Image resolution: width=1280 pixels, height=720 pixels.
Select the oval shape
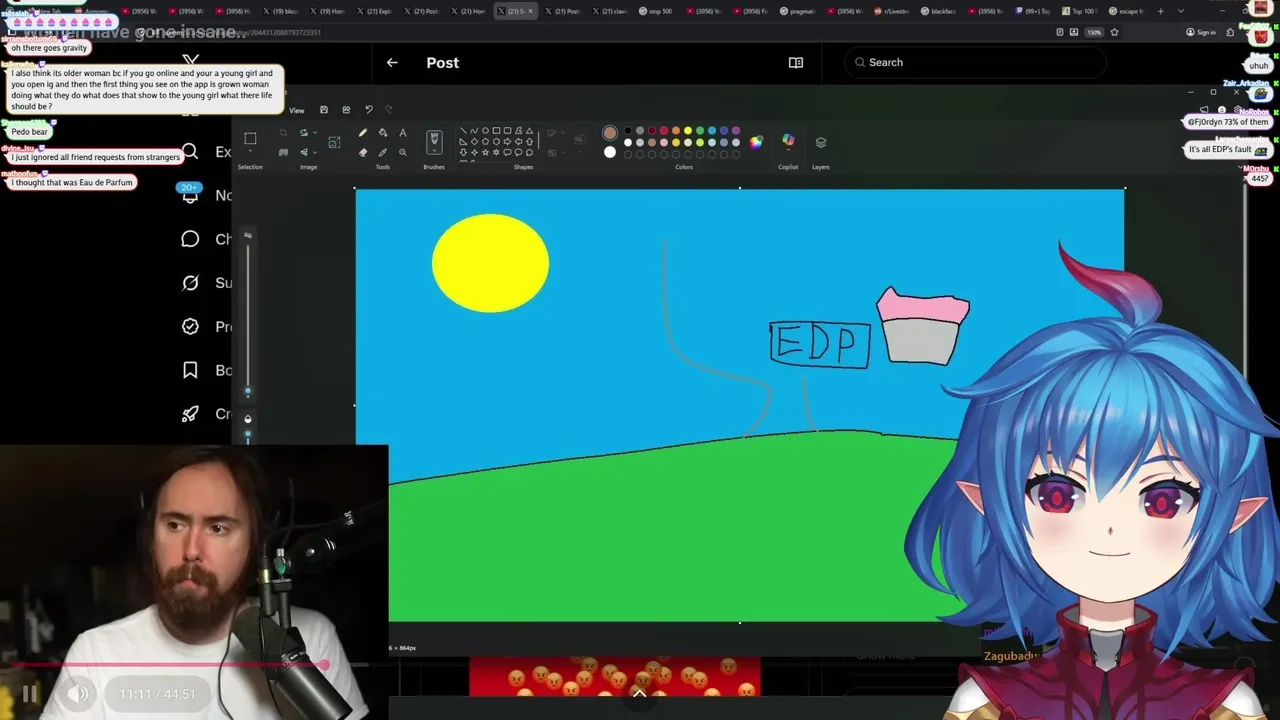(x=485, y=131)
